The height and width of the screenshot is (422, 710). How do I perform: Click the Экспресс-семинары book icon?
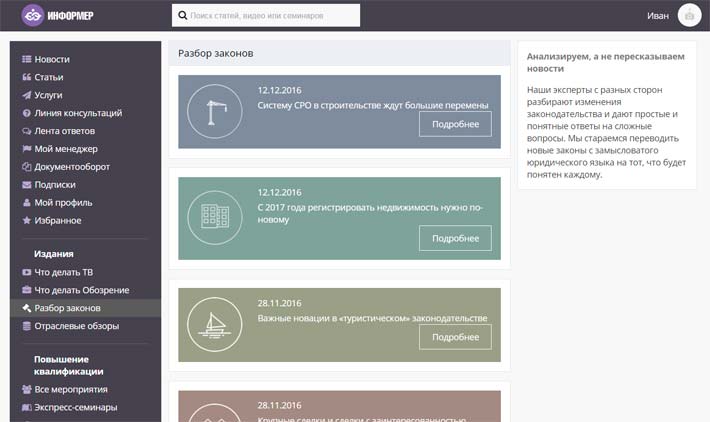pos(27,408)
